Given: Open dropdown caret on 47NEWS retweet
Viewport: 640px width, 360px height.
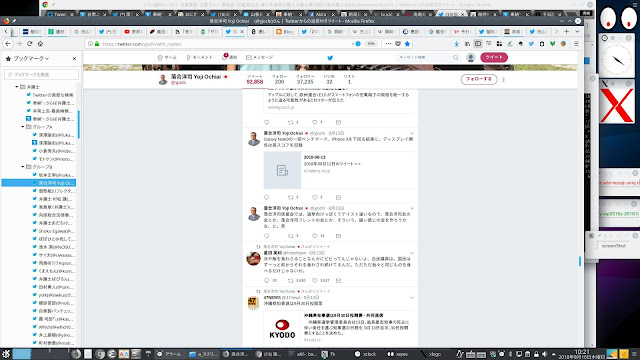Looking at the screenshot, I should coord(412,298).
